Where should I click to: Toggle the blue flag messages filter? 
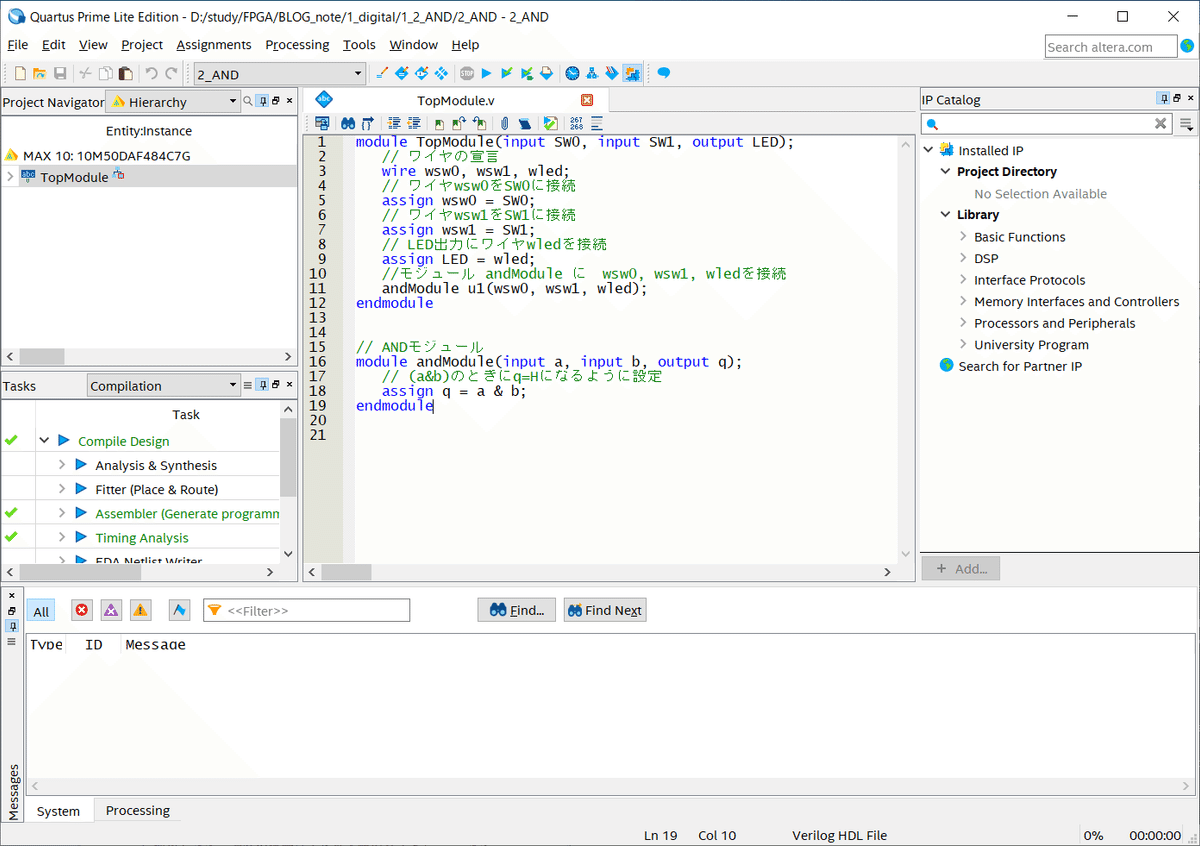coord(180,610)
